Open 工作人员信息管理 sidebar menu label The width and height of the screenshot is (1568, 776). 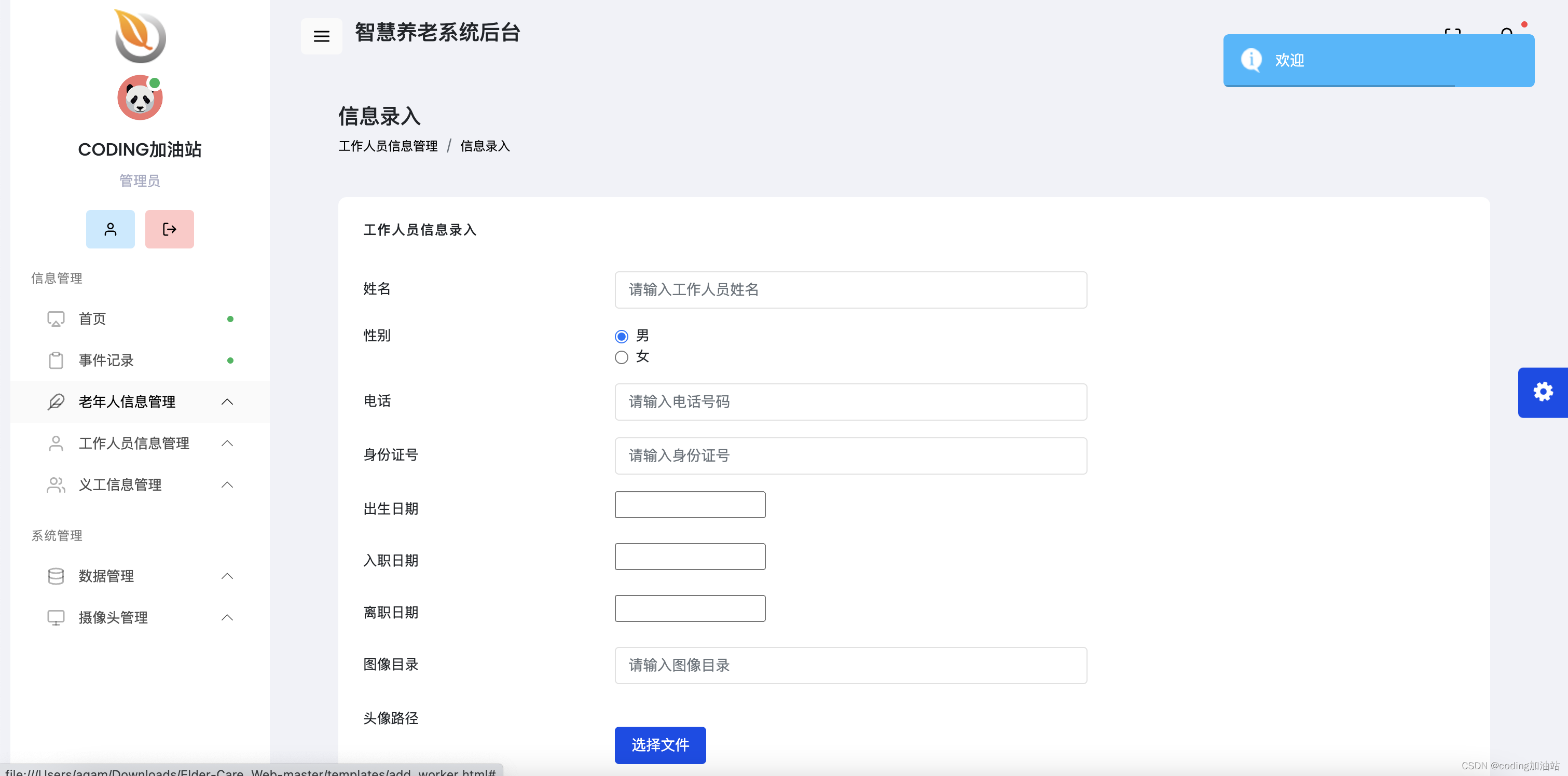pyautogui.click(x=134, y=443)
